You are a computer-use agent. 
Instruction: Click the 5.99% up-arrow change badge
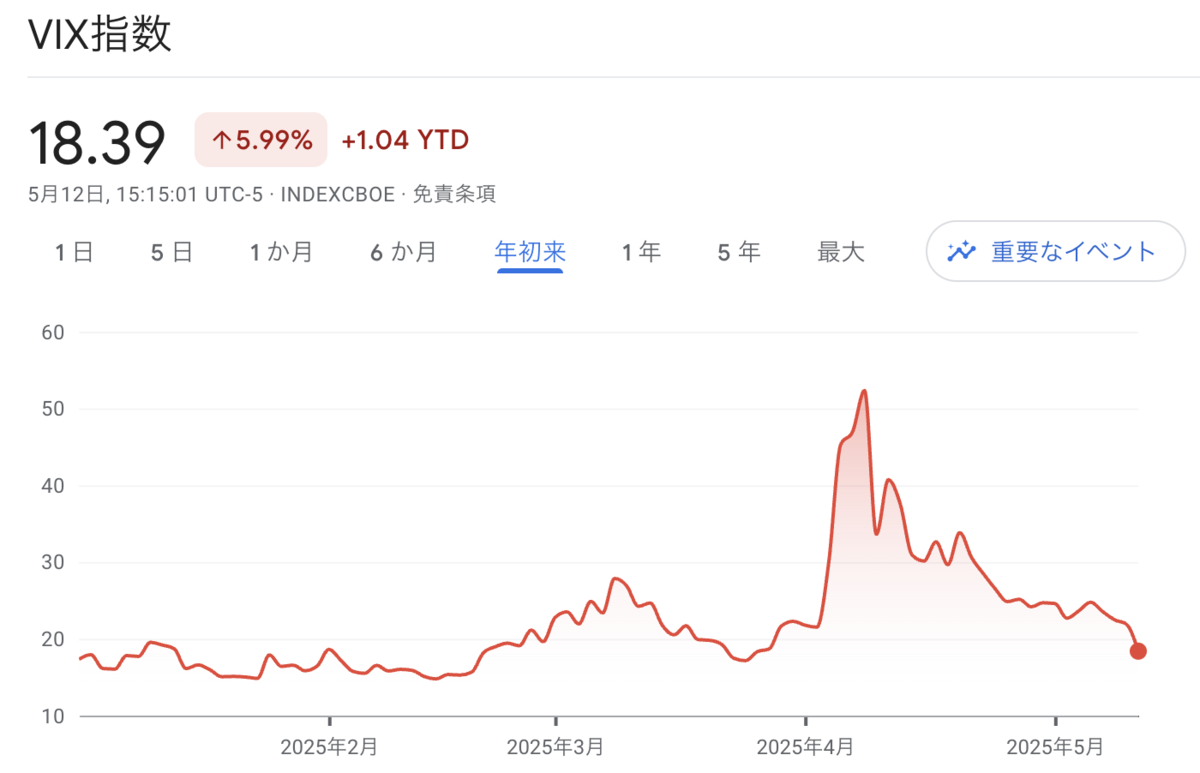(261, 140)
